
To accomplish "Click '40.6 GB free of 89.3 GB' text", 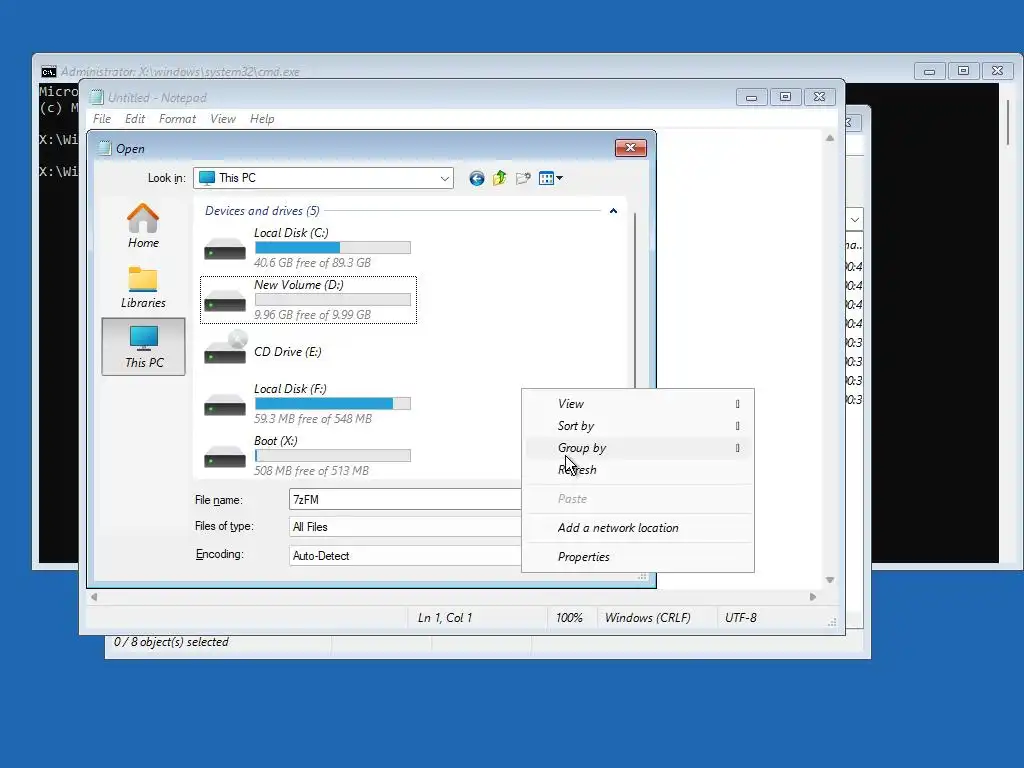I will click(x=312, y=263).
